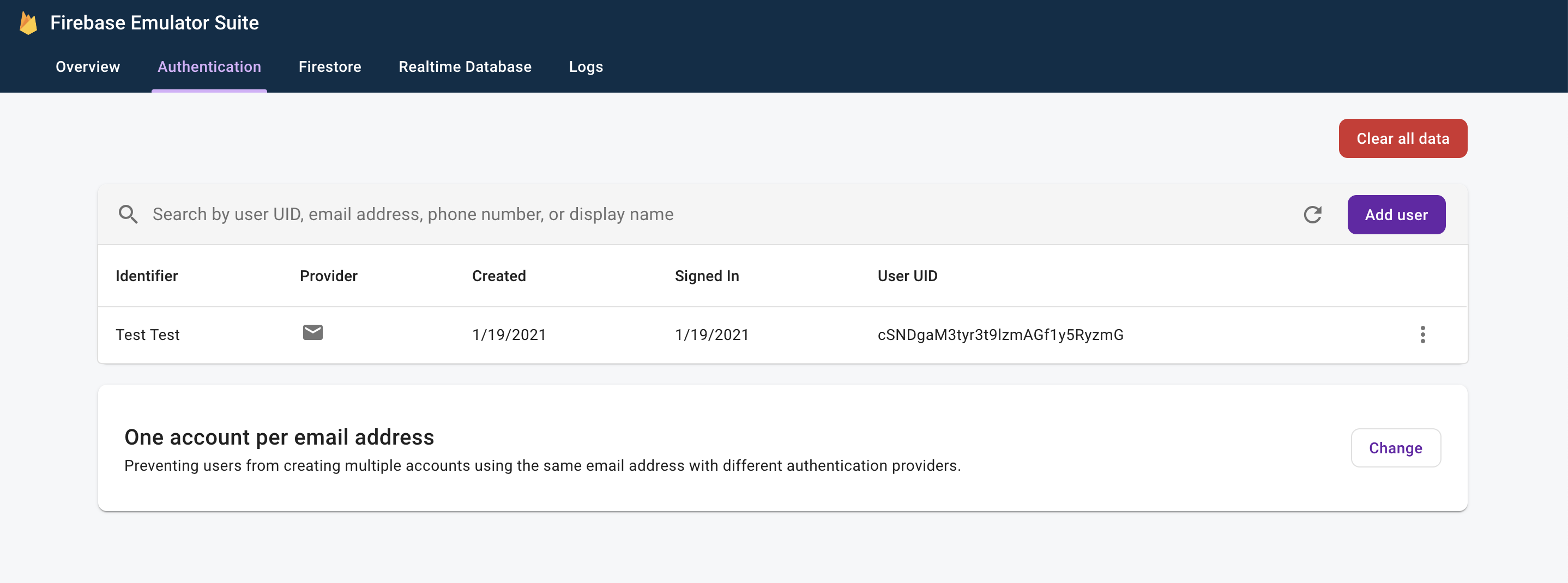This screenshot has width=1568, height=583.
Task: Click the Change button for email account settings
Action: pos(1396,448)
